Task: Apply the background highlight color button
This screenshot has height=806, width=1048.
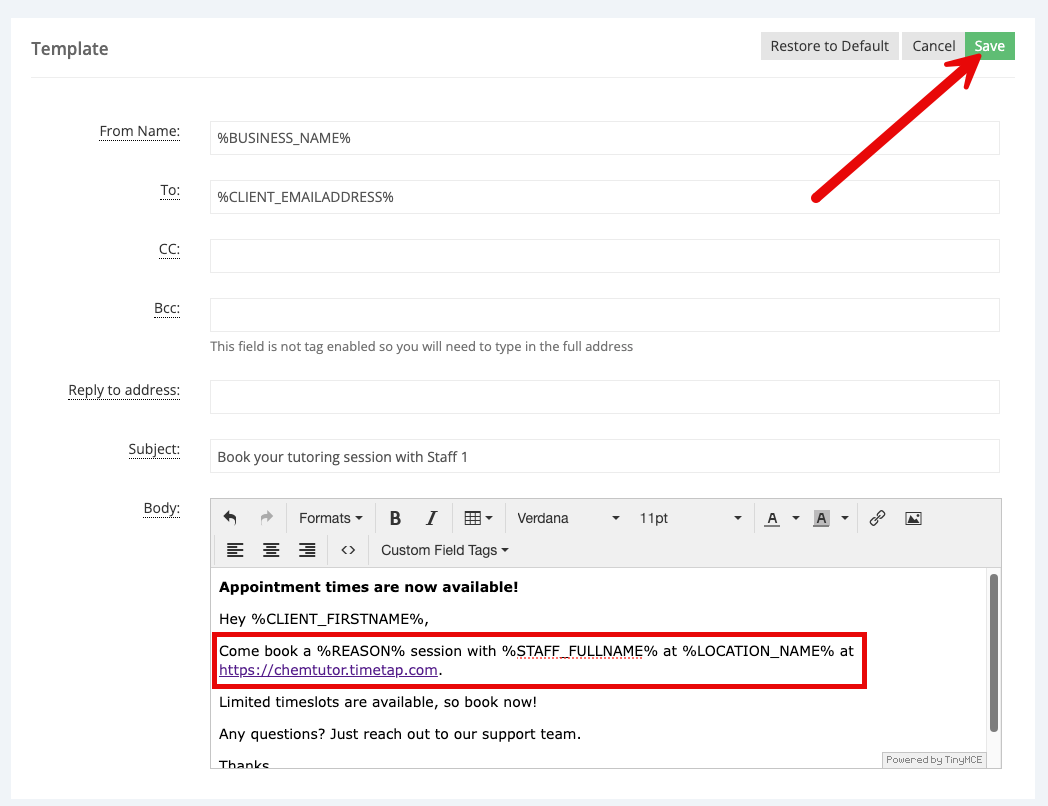Action: pyautogui.click(x=821, y=518)
